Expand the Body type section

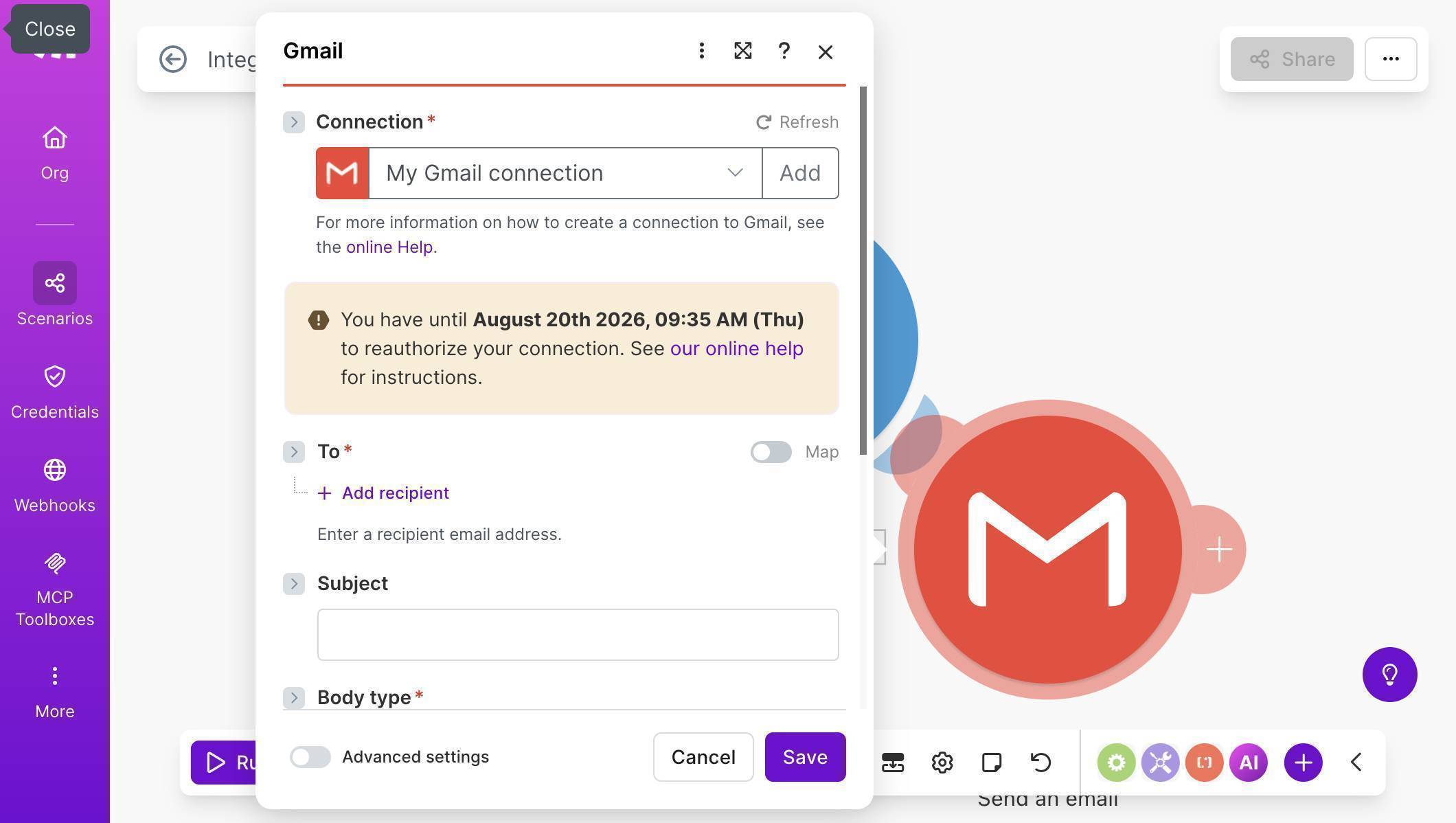pyautogui.click(x=294, y=697)
